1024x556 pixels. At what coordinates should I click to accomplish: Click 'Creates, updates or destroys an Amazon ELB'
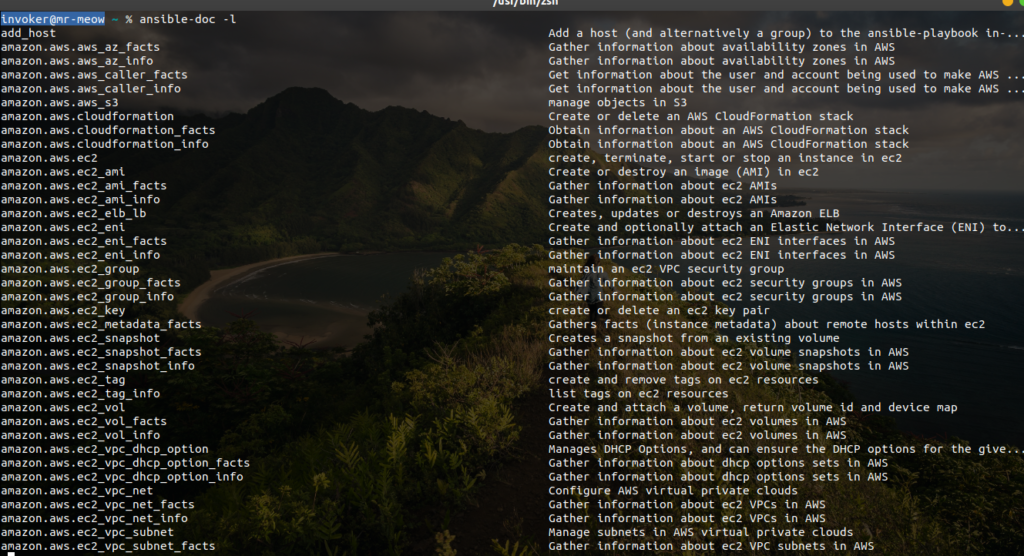(x=694, y=213)
